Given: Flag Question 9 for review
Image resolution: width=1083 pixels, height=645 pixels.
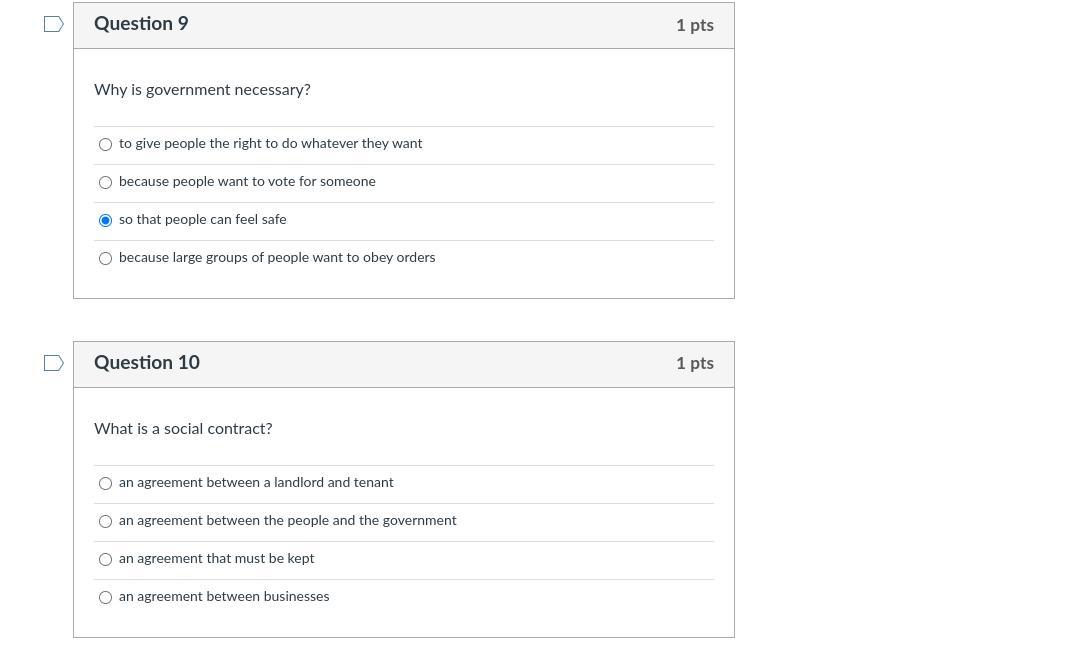Looking at the screenshot, I should 54,24.
